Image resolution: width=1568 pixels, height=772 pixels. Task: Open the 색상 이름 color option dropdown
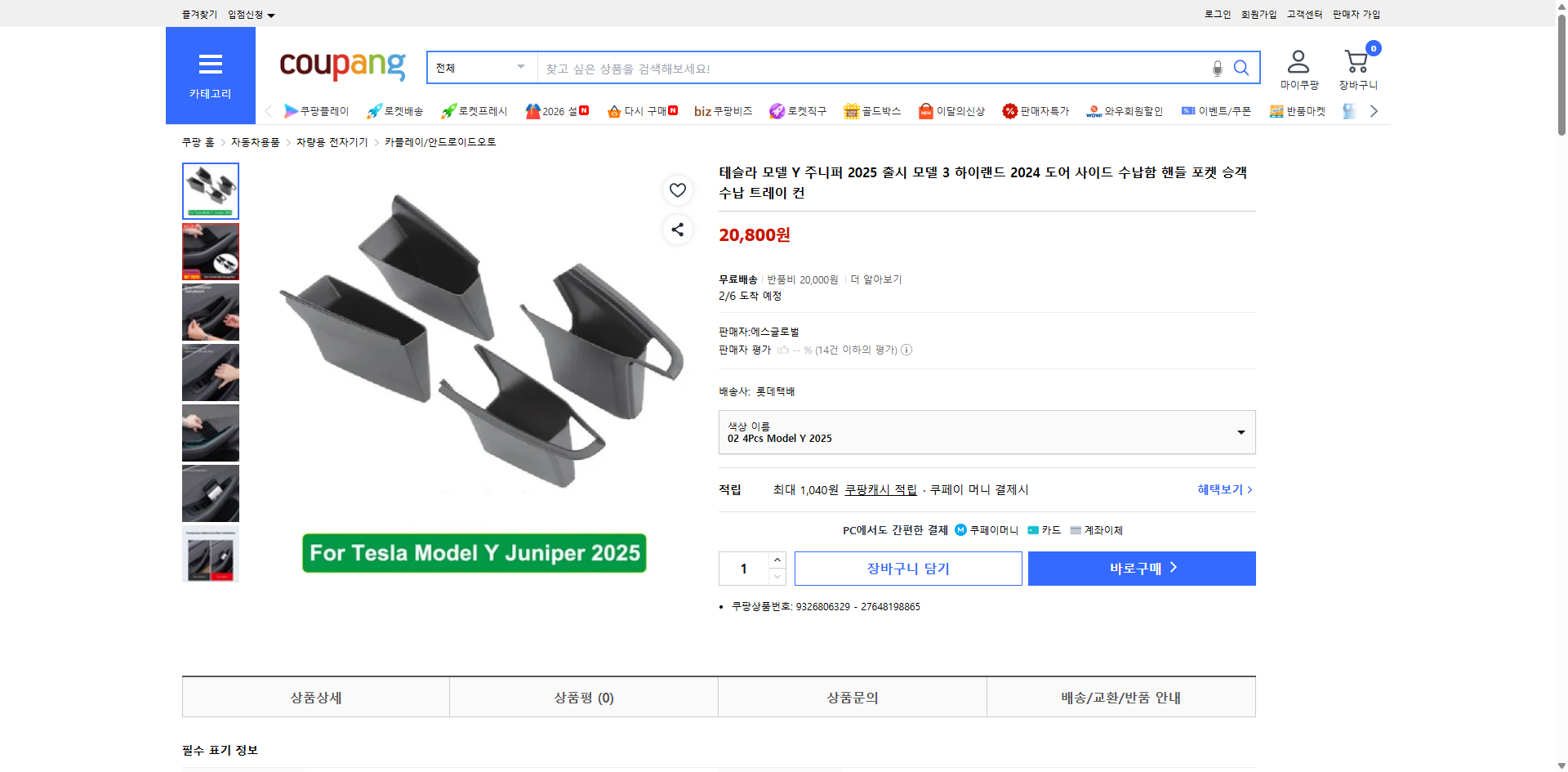pyautogui.click(x=987, y=432)
